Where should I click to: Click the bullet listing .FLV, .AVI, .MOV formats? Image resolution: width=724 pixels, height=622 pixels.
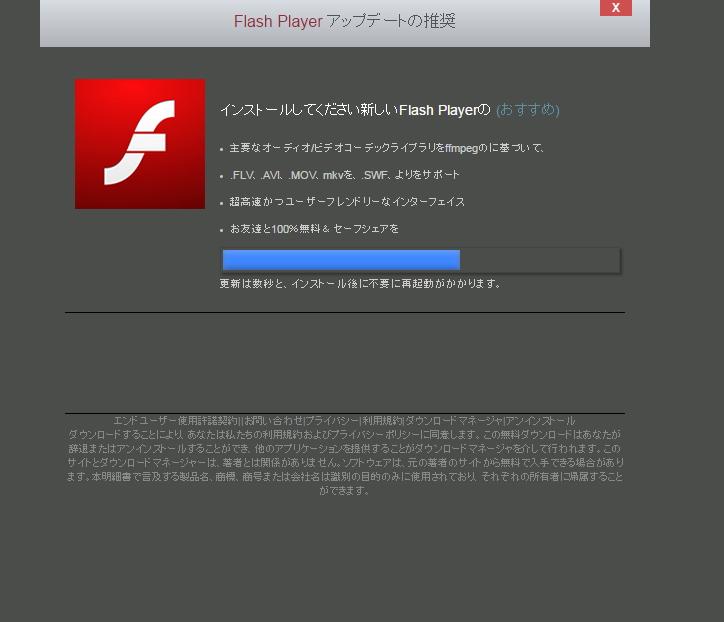coord(344,175)
